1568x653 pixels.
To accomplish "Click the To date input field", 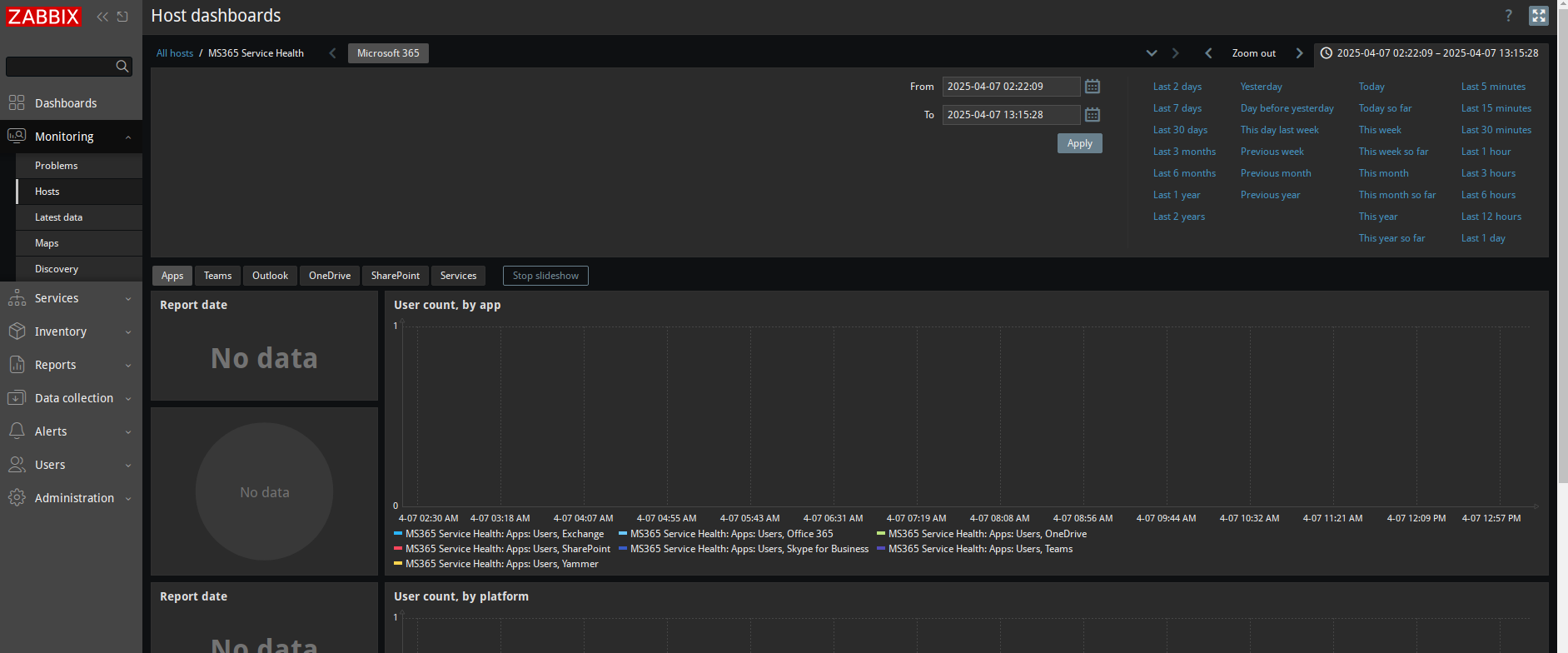I will (1011, 115).
